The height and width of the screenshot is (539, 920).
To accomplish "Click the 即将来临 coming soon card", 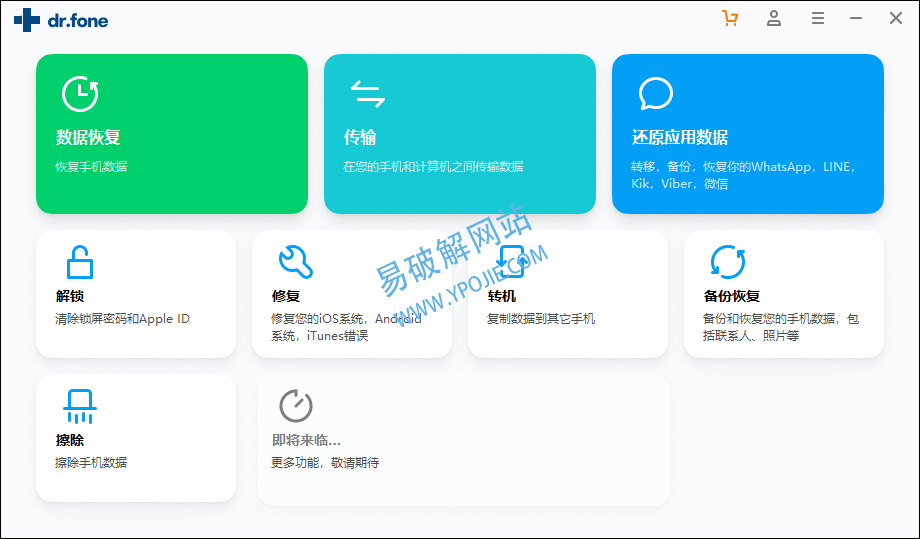I will (x=463, y=440).
